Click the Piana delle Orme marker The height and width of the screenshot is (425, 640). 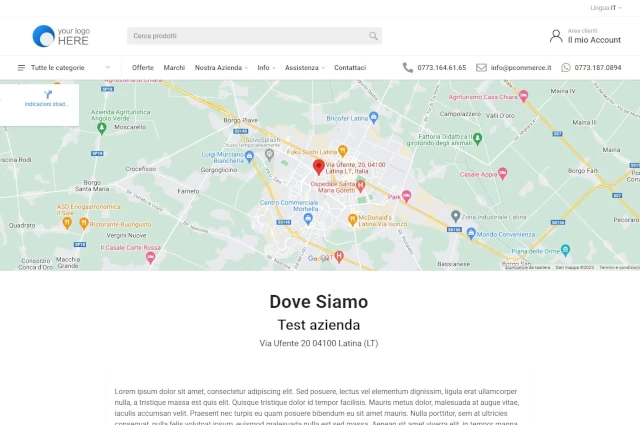565,249
